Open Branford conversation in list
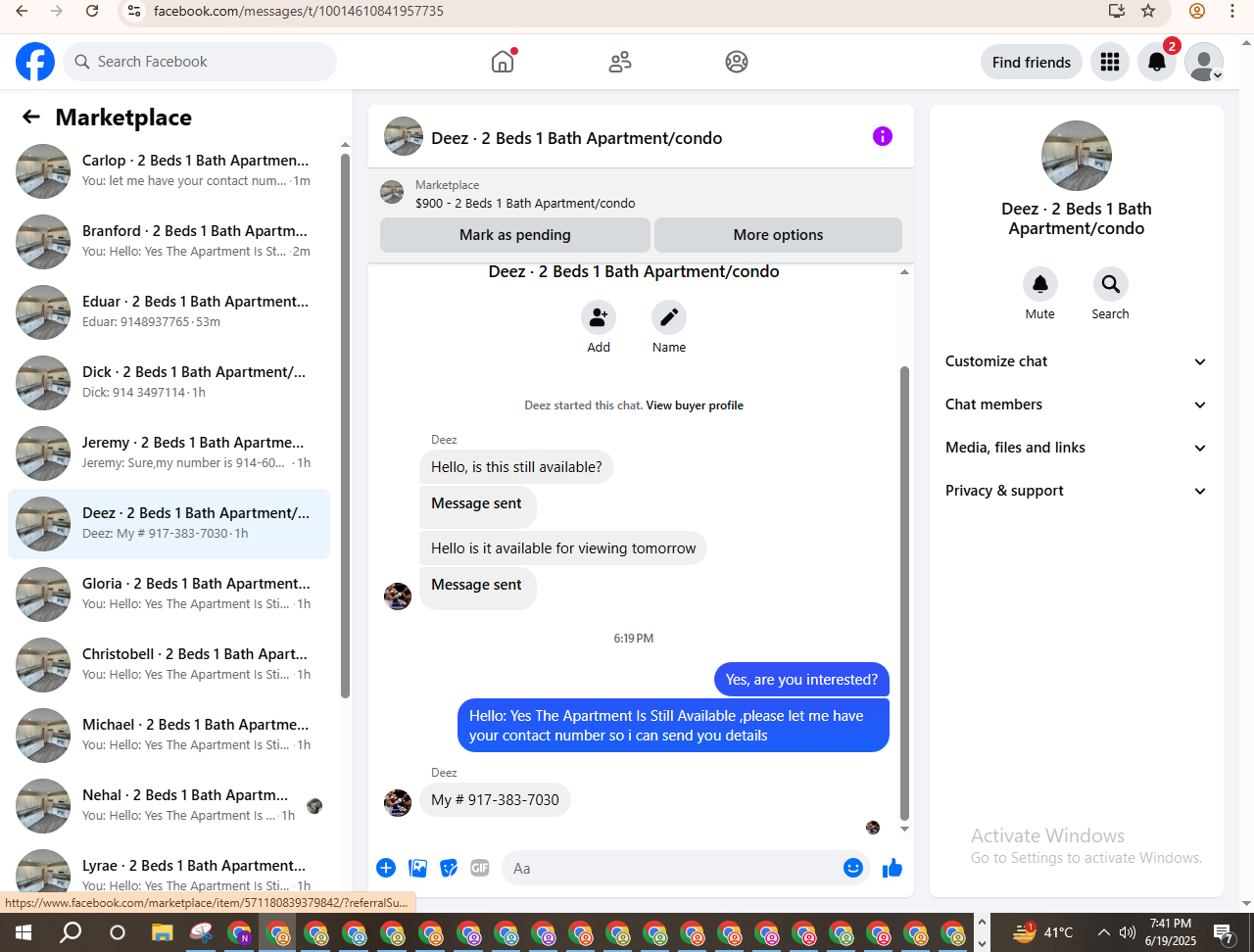 click(x=169, y=242)
